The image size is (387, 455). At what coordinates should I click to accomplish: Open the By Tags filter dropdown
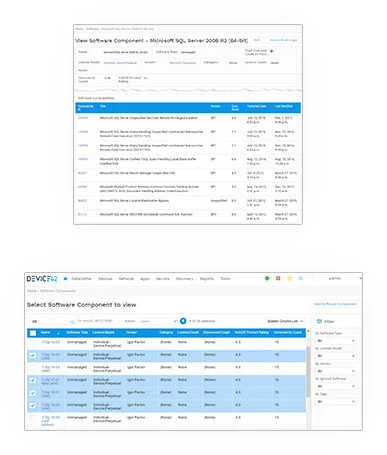tap(336, 401)
